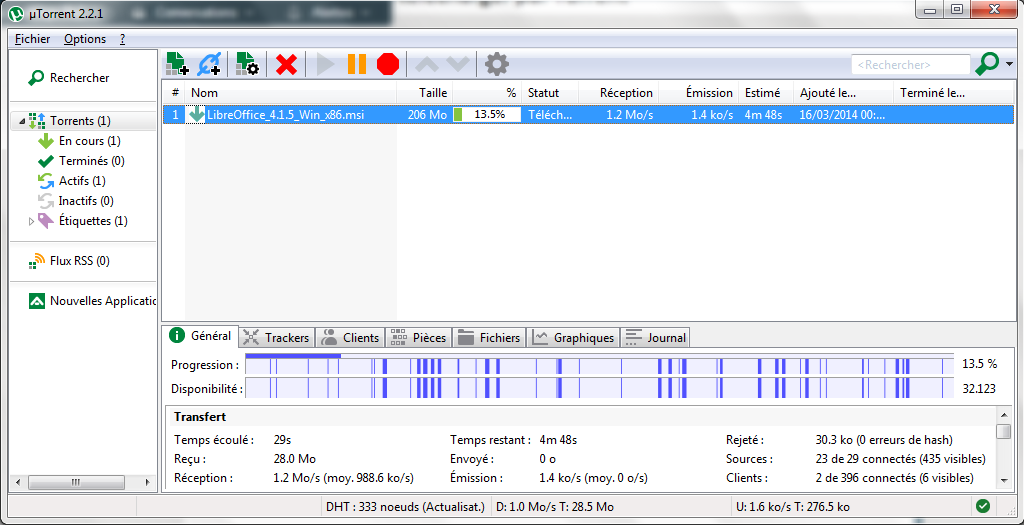Sort by the % column header
This screenshot has height=525, width=1024.
pyautogui.click(x=487, y=93)
